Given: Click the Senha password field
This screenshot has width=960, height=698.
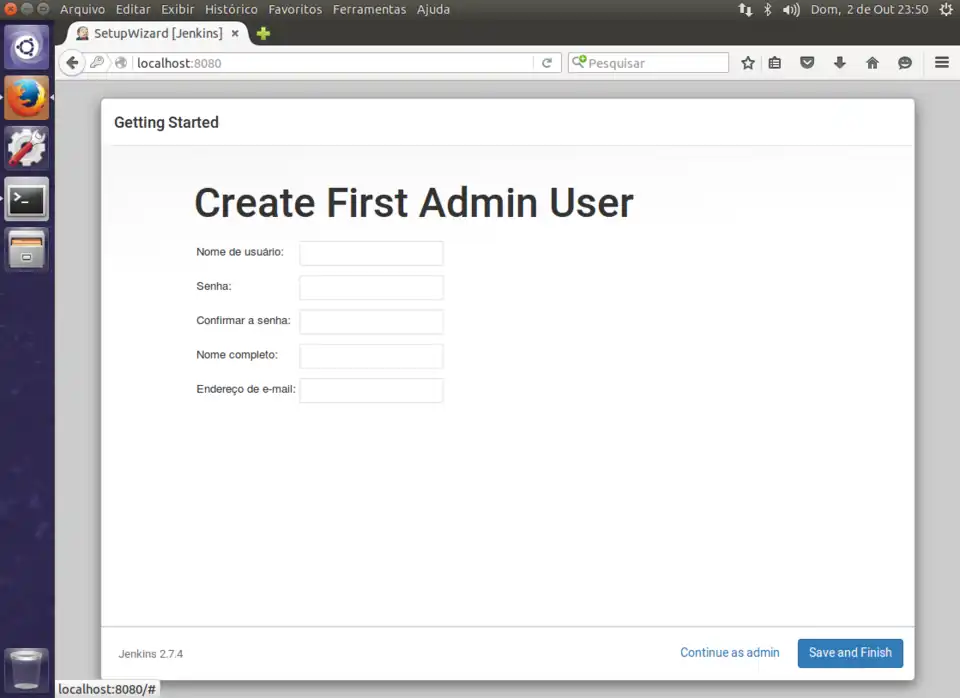Looking at the screenshot, I should 371,287.
